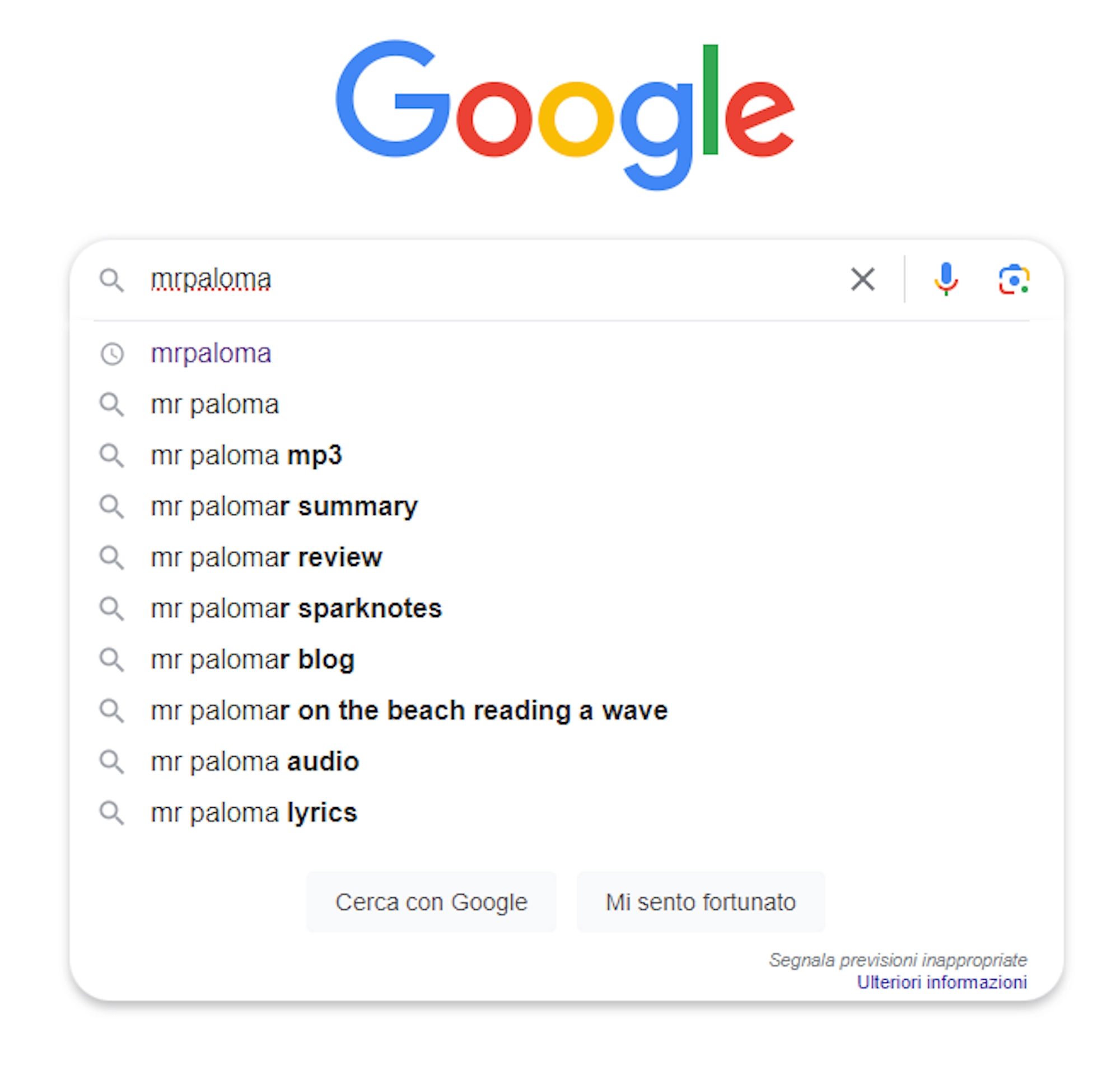Viewport: 1120px width, 1067px height.
Task: Open Google Lens image search icon
Action: coord(1013,279)
